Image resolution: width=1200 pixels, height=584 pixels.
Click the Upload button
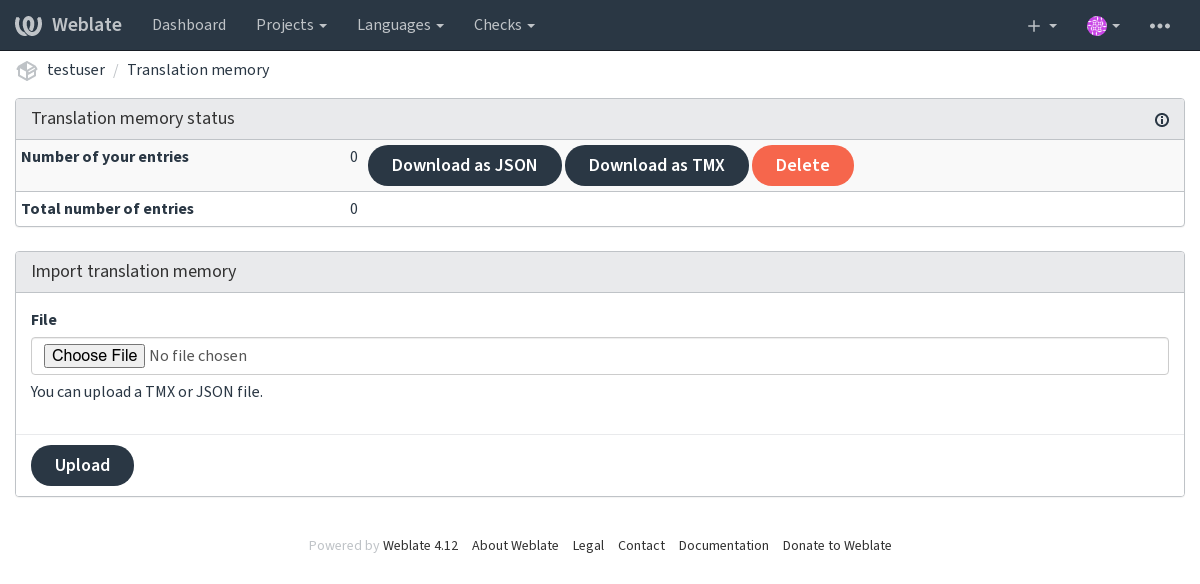(82, 465)
